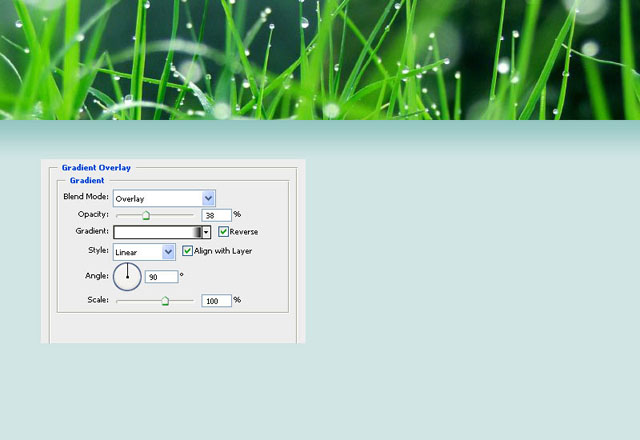Click the Scale slider handle
Screen dimensions: 640x440
click(165, 301)
